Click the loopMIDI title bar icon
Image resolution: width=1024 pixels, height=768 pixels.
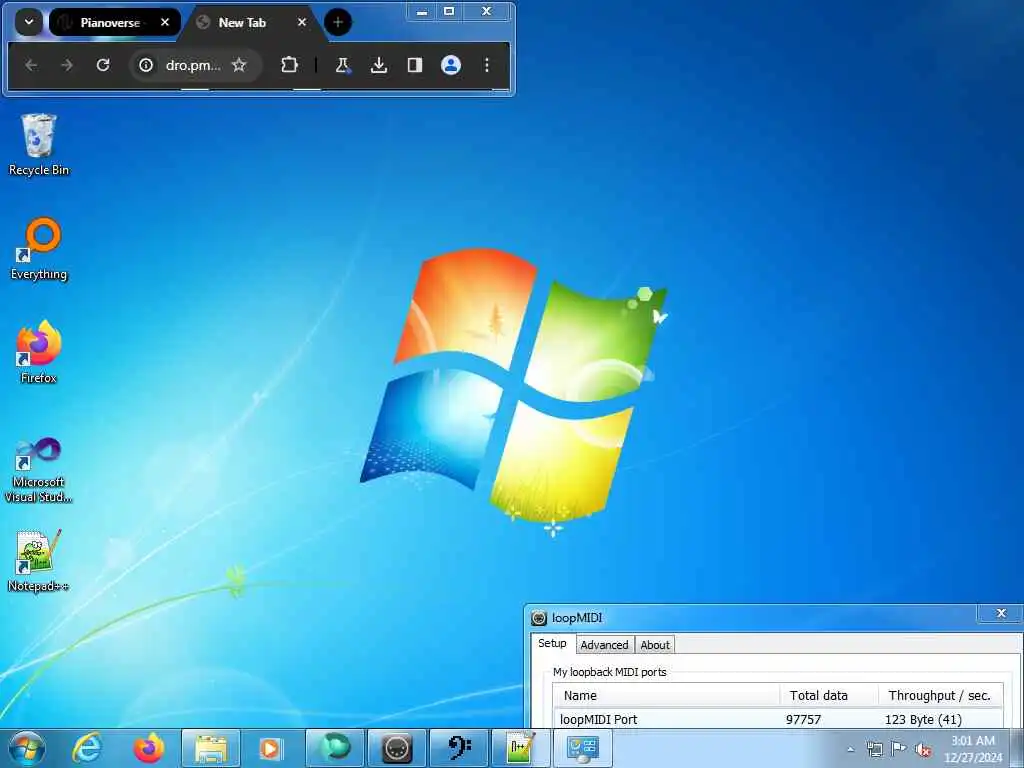(539, 618)
